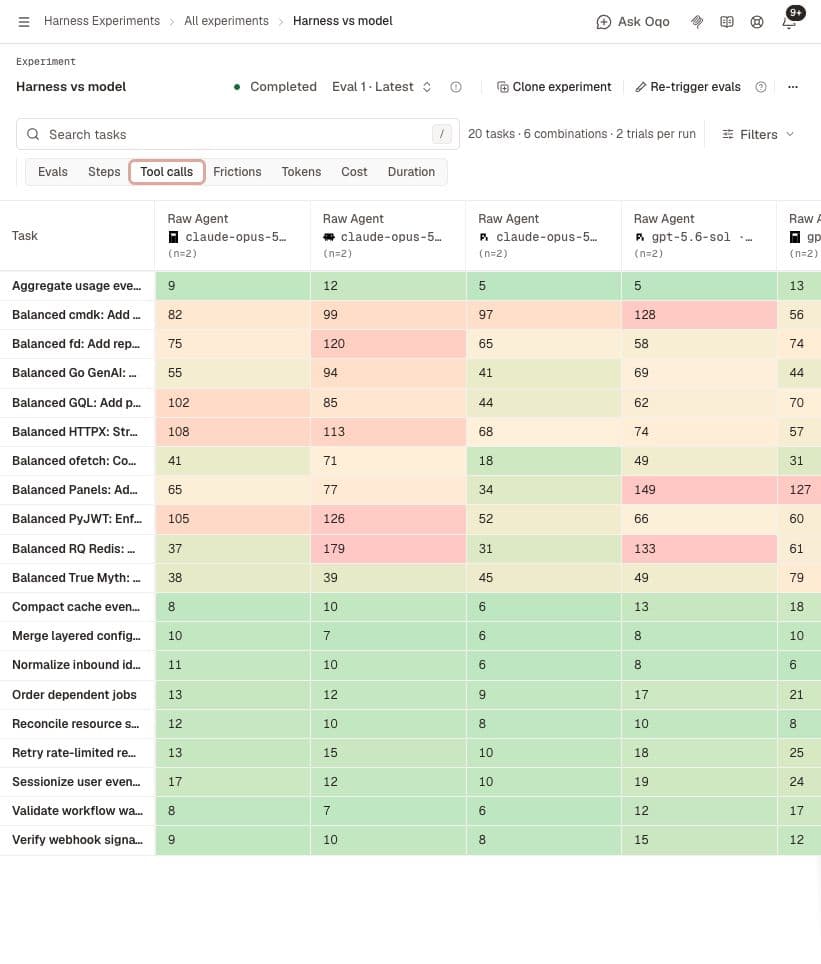Click the signal icon next to Ask Oqo
Screen dimensions: 821x964
tap(697, 22)
